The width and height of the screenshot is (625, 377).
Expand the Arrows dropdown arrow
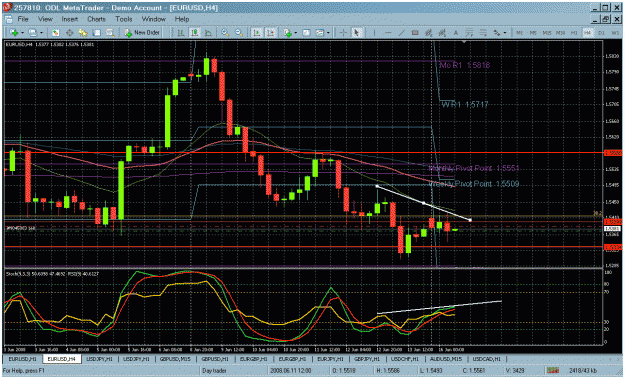click(x=505, y=33)
